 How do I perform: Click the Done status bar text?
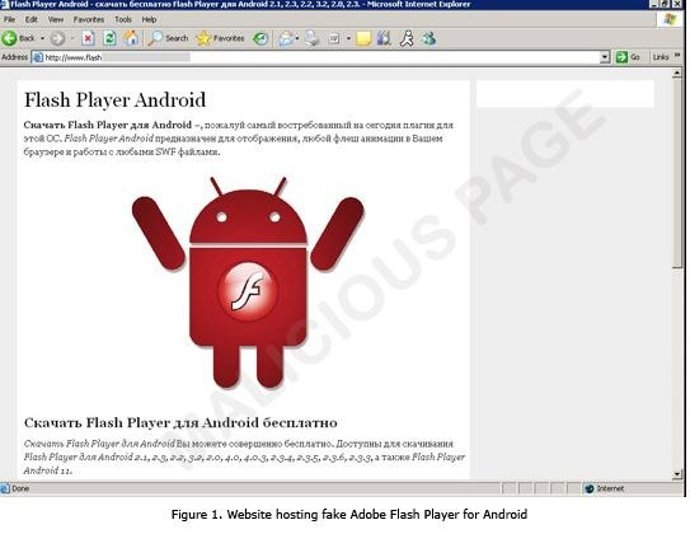click(20, 489)
